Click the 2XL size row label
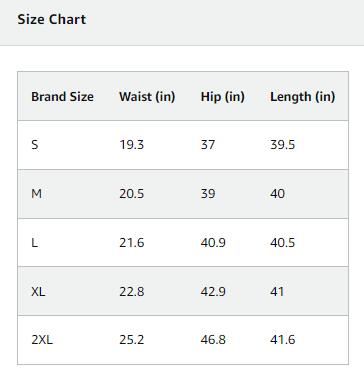Viewport: 364px width, 379px height. pyautogui.click(x=42, y=340)
